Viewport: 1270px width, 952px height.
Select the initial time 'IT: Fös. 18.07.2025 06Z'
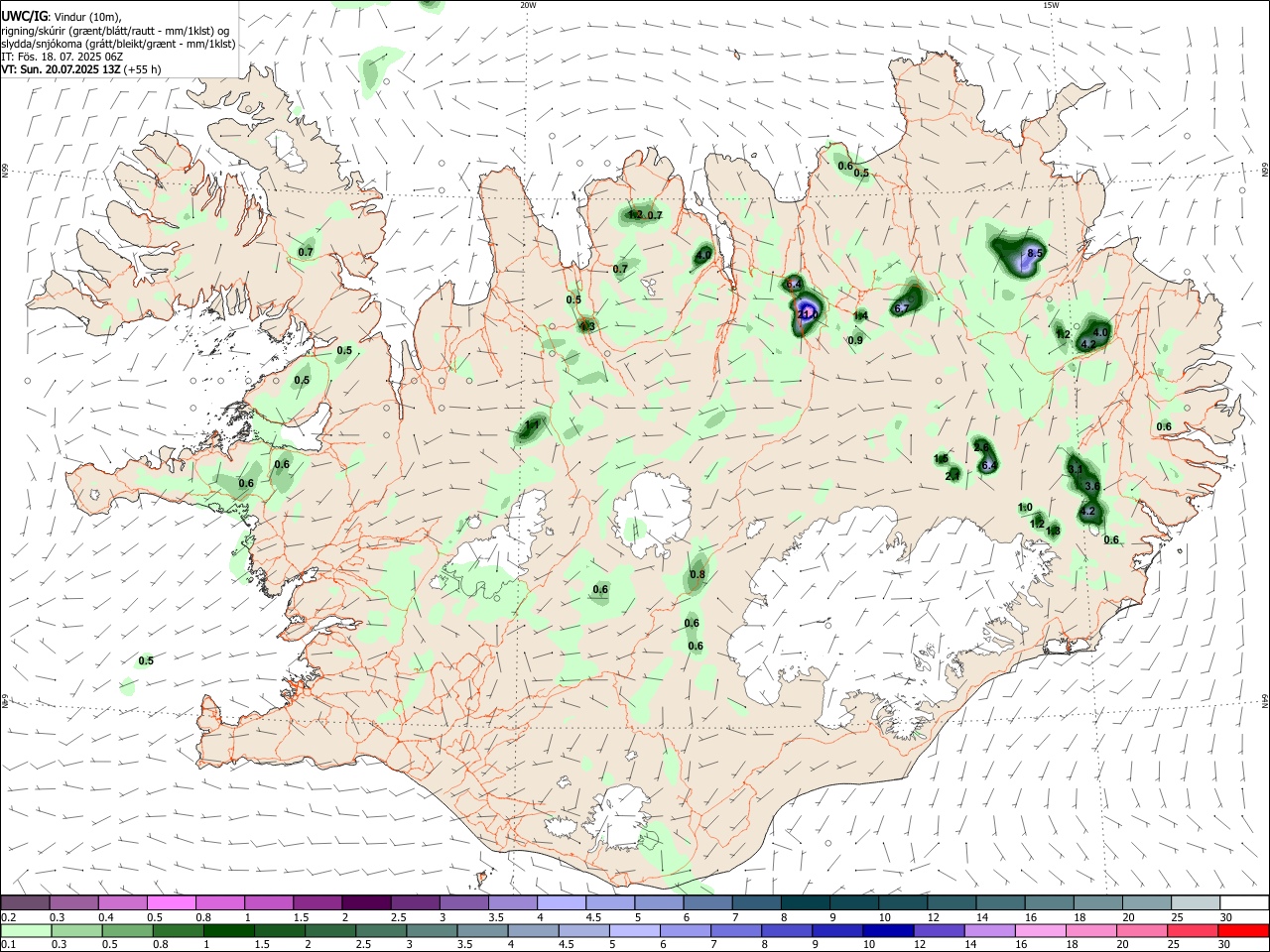coord(63,57)
